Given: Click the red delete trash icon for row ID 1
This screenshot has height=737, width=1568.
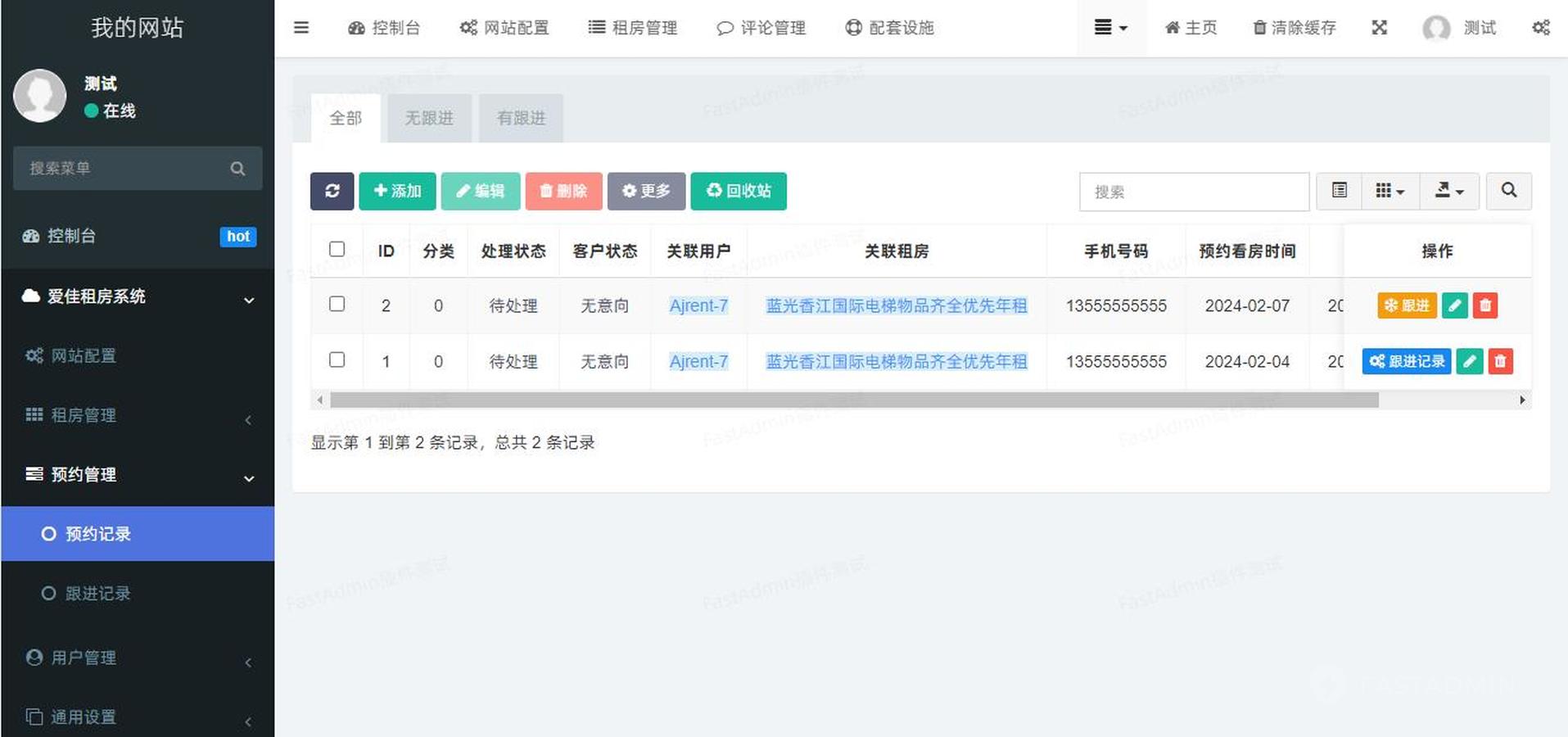Looking at the screenshot, I should pyautogui.click(x=1500, y=361).
